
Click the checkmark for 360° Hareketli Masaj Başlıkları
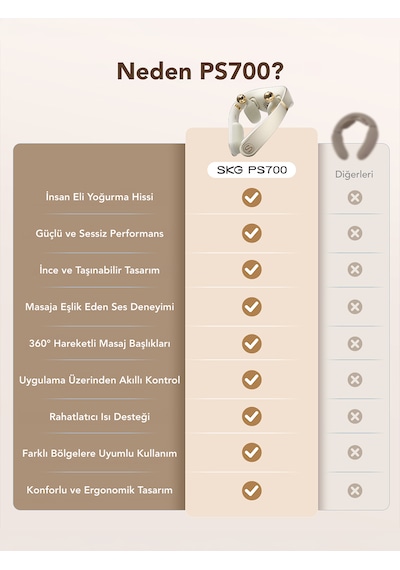[x=252, y=344]
